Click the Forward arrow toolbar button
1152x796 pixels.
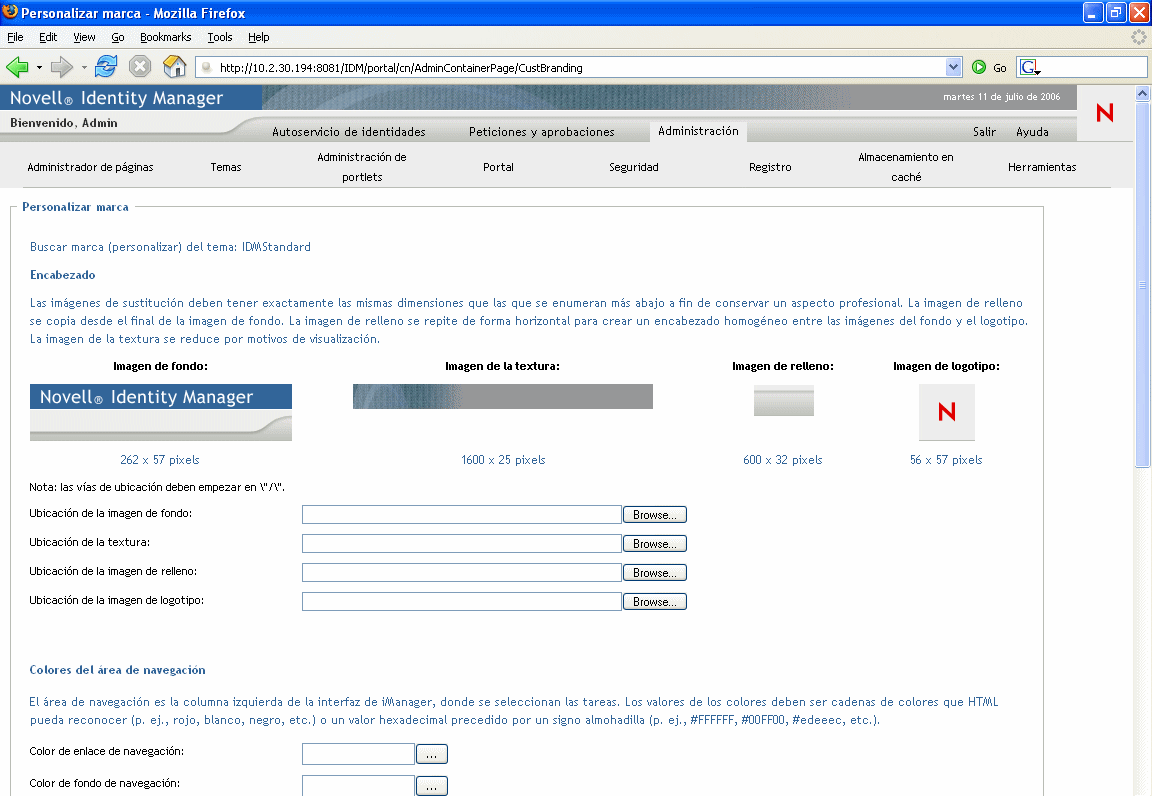pyautogui.click(x=62, y=68)
